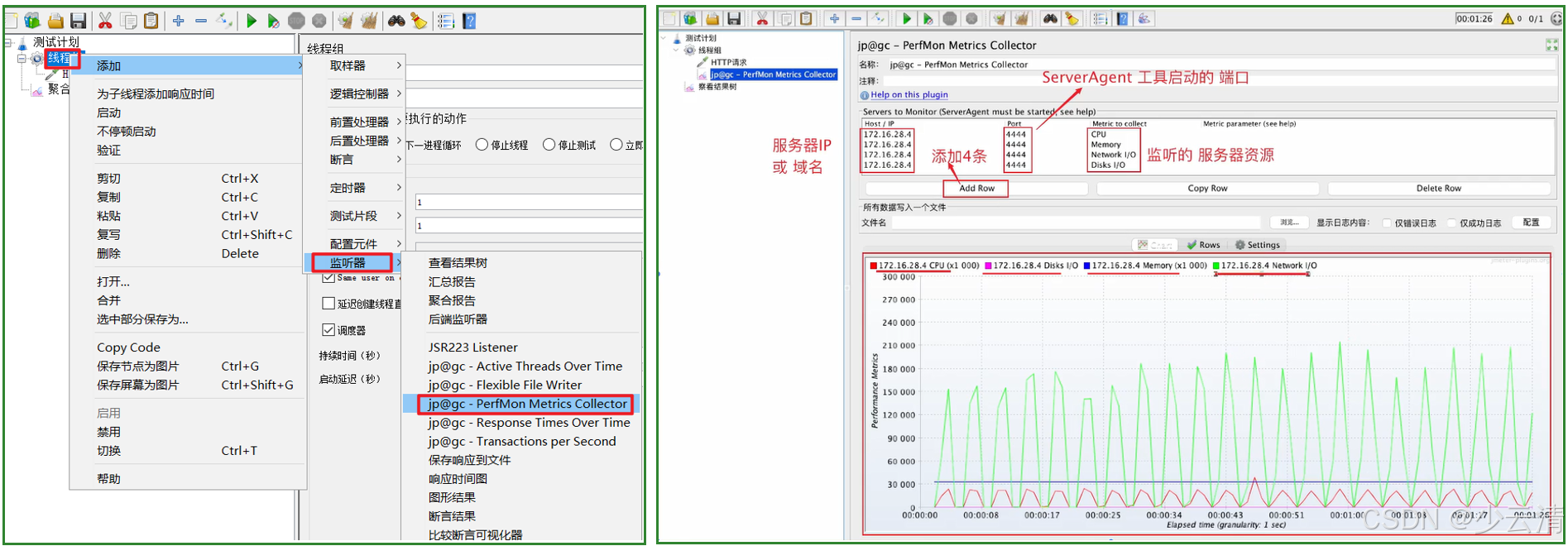Choose 聚合报告 from listener submenu

[452, 300]
